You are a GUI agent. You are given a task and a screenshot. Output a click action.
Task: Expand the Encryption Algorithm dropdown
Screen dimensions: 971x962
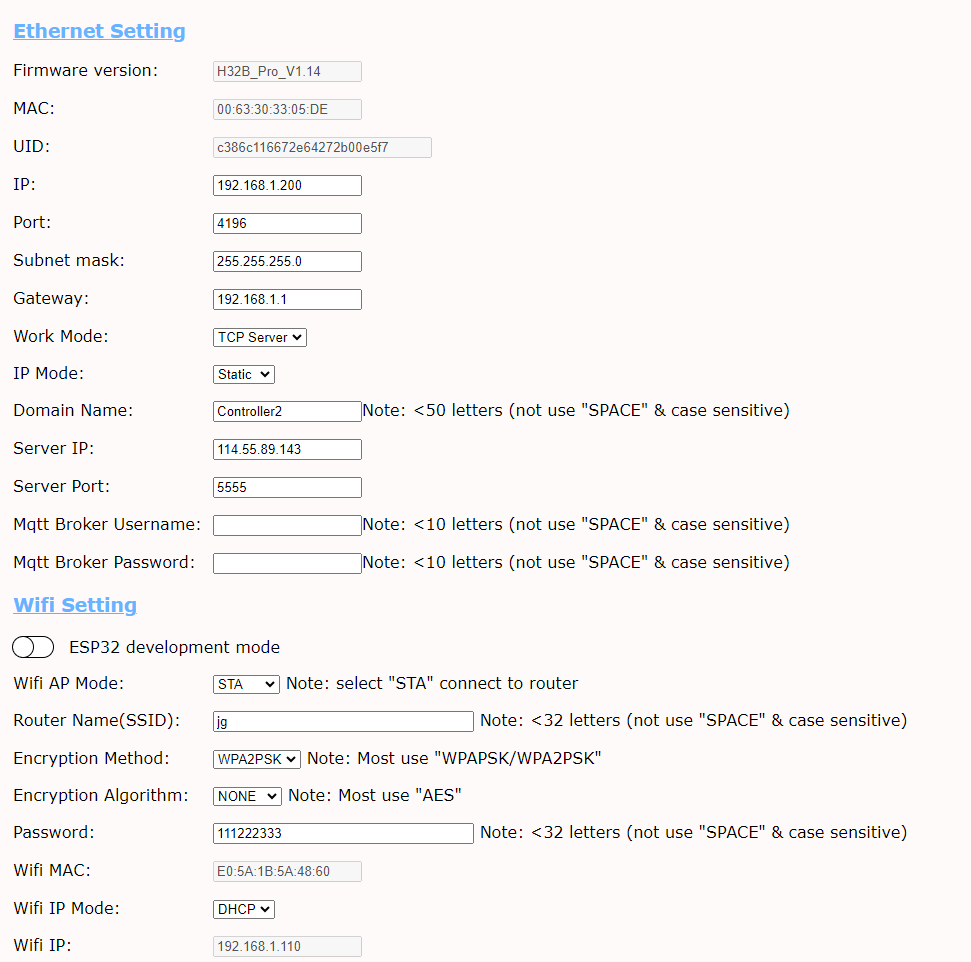[248, 796]
